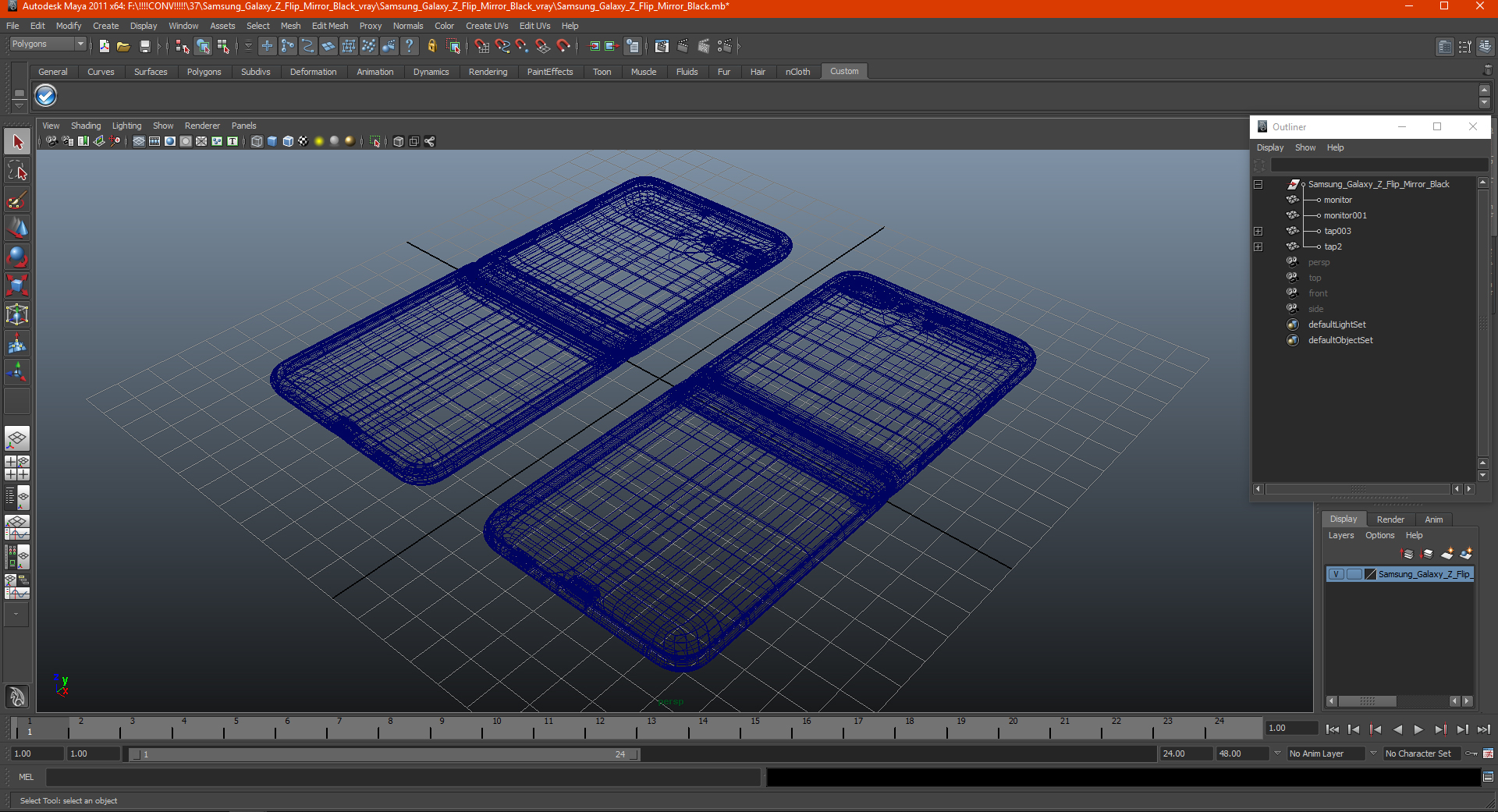Open the Render View window
This screenshot has width=1498, height=812.
click(662, 46)
